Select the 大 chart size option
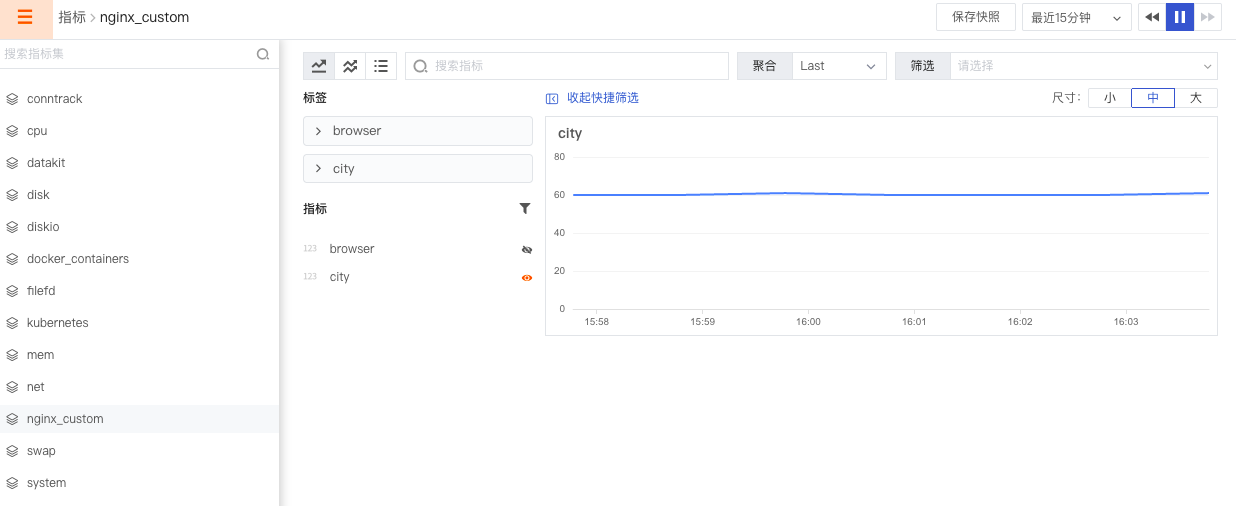Image resolution: width=1236 pixels, height=506 pixels. point(1195,98)
